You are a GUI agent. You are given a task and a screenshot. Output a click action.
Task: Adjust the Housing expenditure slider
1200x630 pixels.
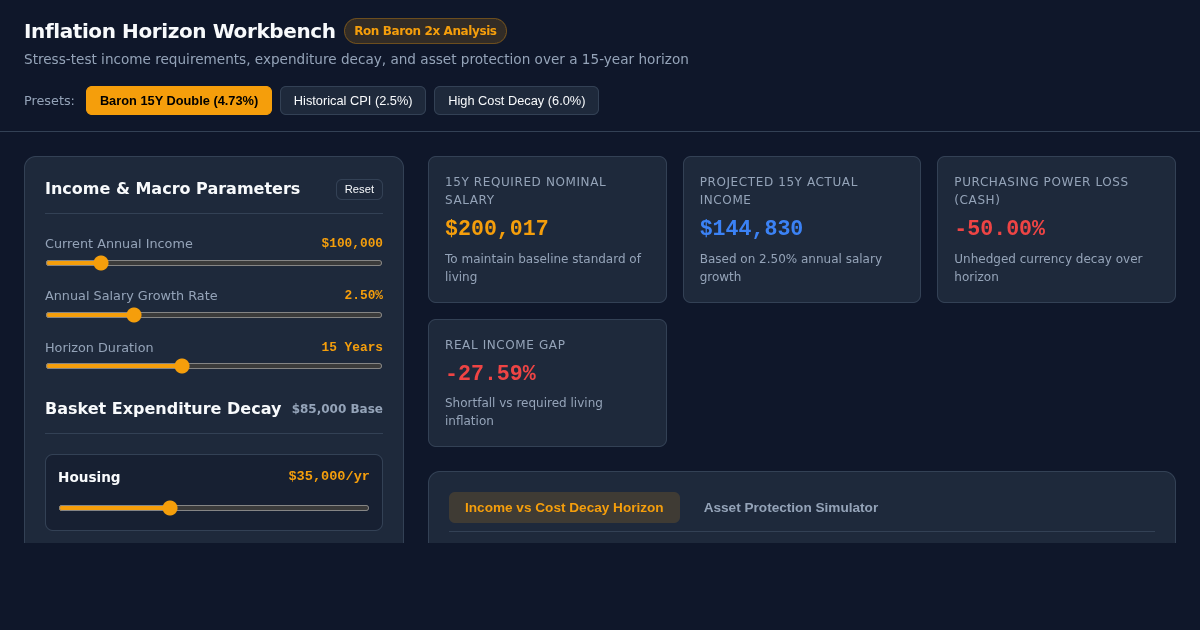pyautogui.click(x=214, y=508)
